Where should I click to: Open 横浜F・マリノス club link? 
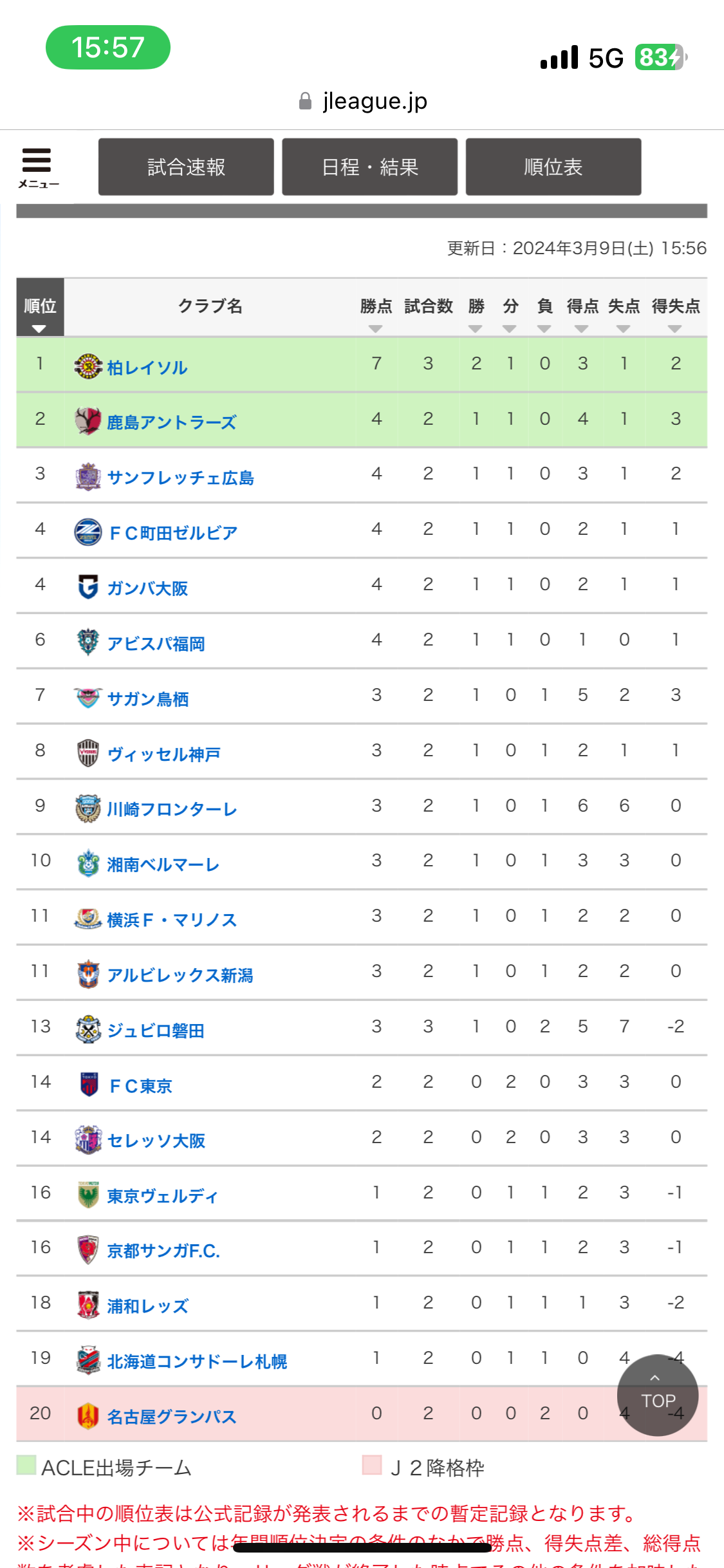[172, 920]
